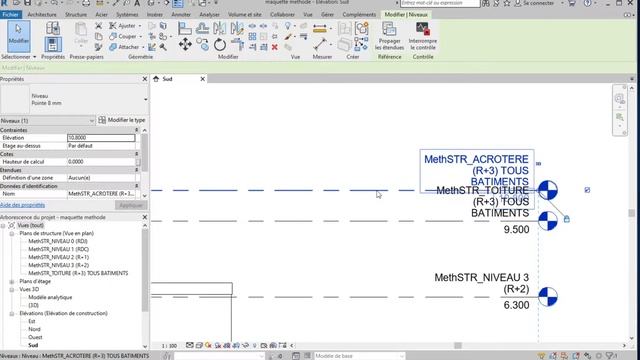Select Mirror pick axis tool
The width and height of the screenshot is (640, 360).
click(220, 28)
